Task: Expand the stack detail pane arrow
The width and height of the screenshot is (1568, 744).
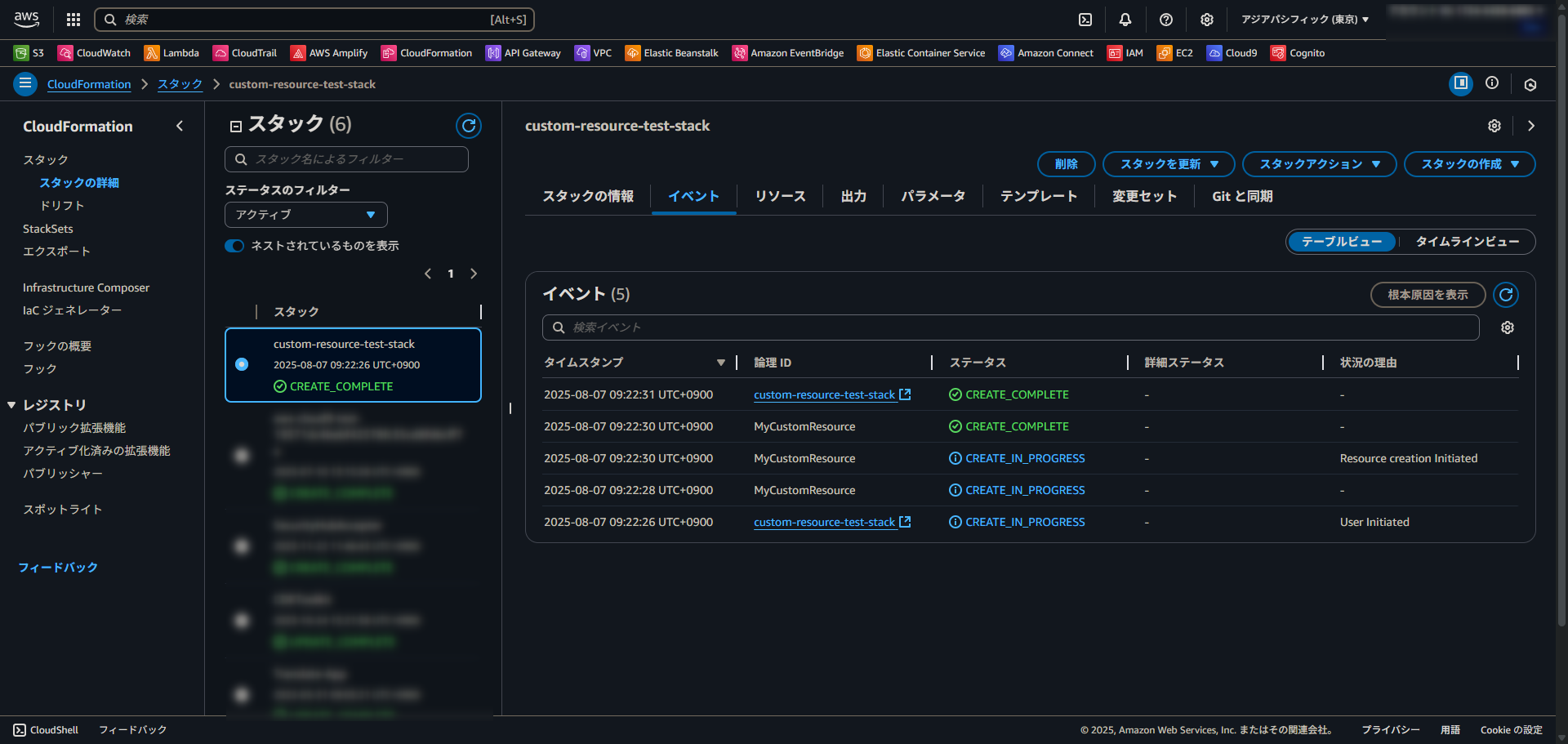Action: [x=1531, y=126]
